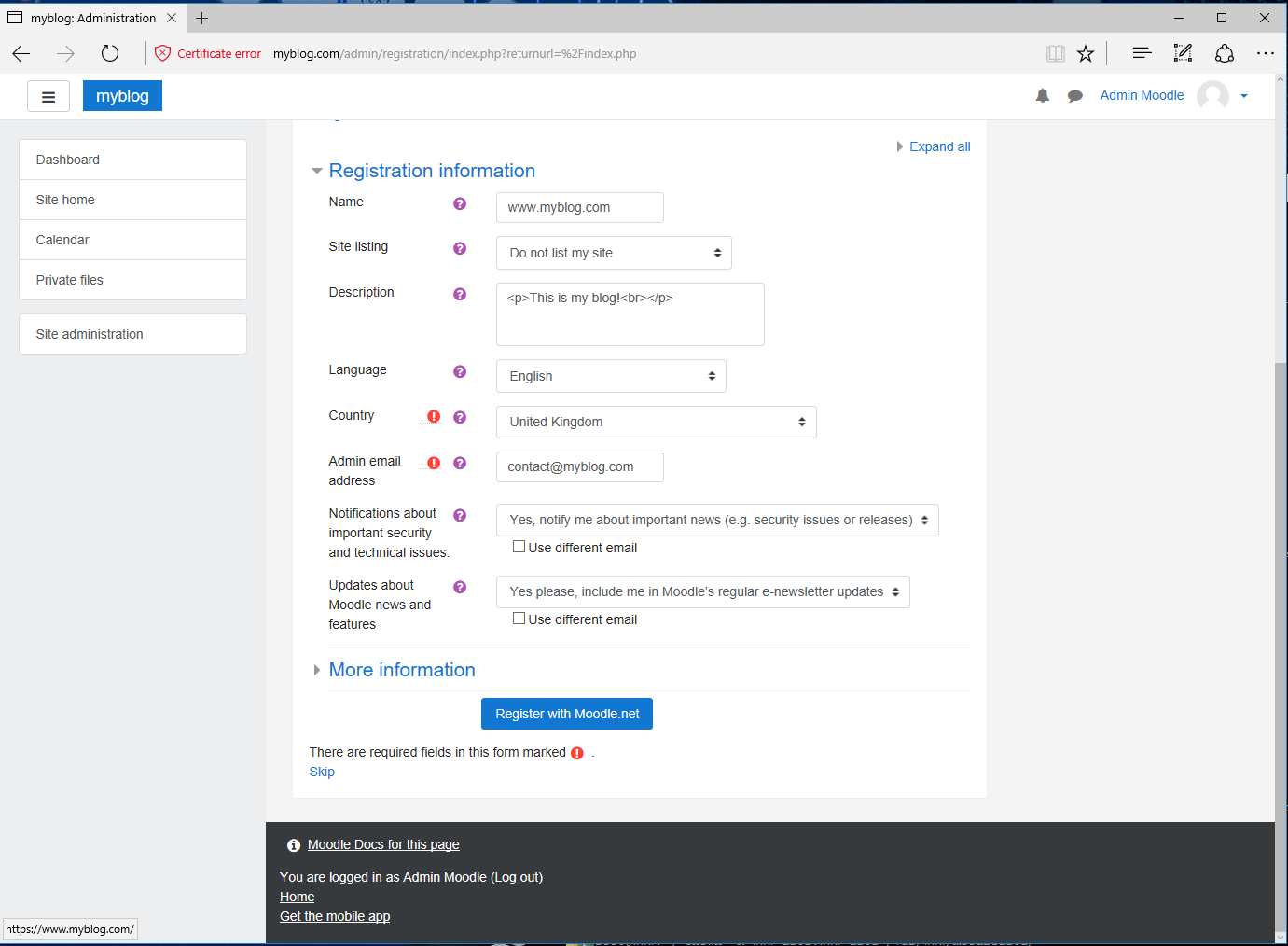Screen dimensions: 1288x946
Task: Click the Log out link
Action: pyautogui.click(x=517, y=877)
